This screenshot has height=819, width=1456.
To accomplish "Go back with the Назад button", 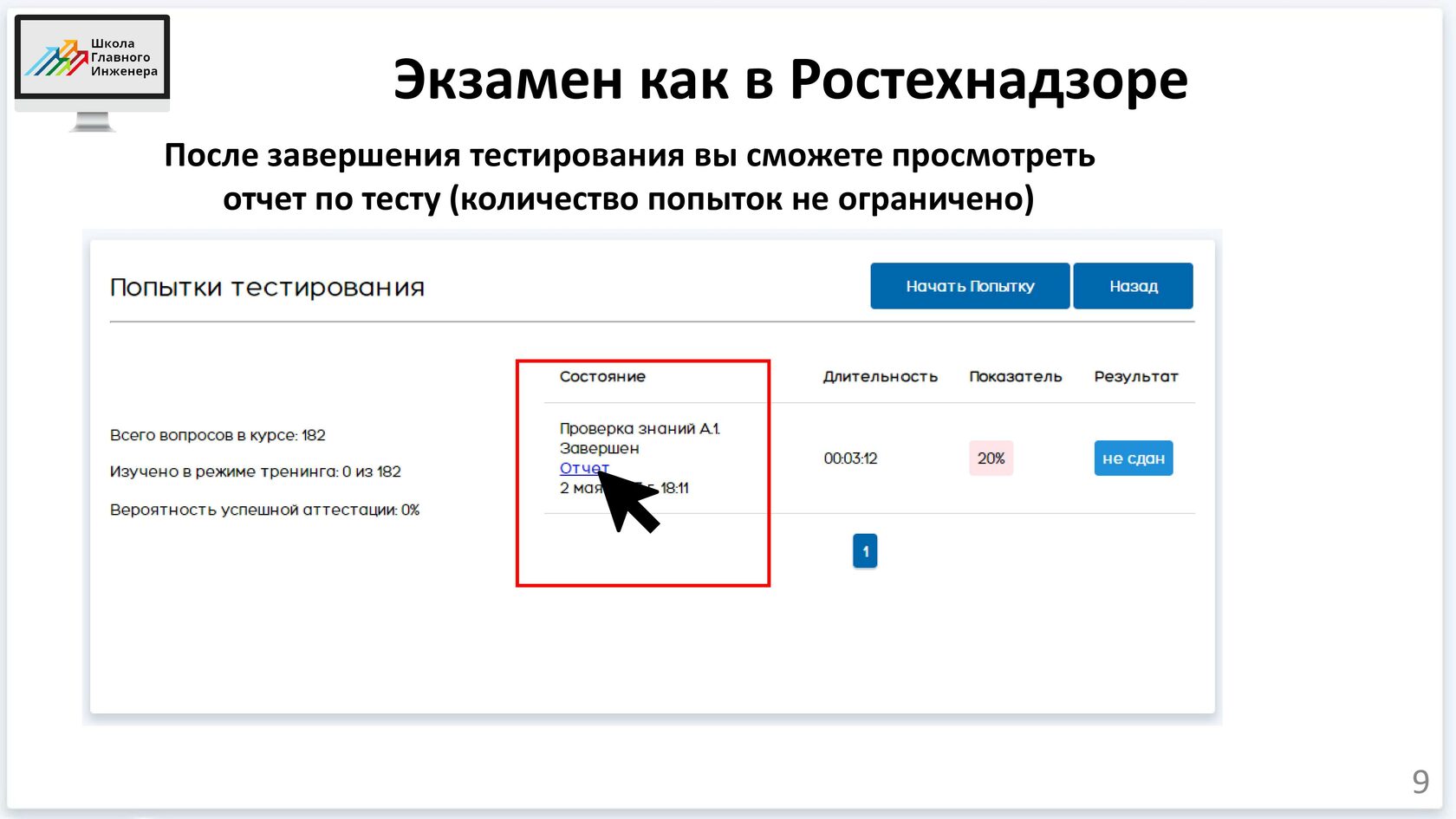I will point(1133,286).
